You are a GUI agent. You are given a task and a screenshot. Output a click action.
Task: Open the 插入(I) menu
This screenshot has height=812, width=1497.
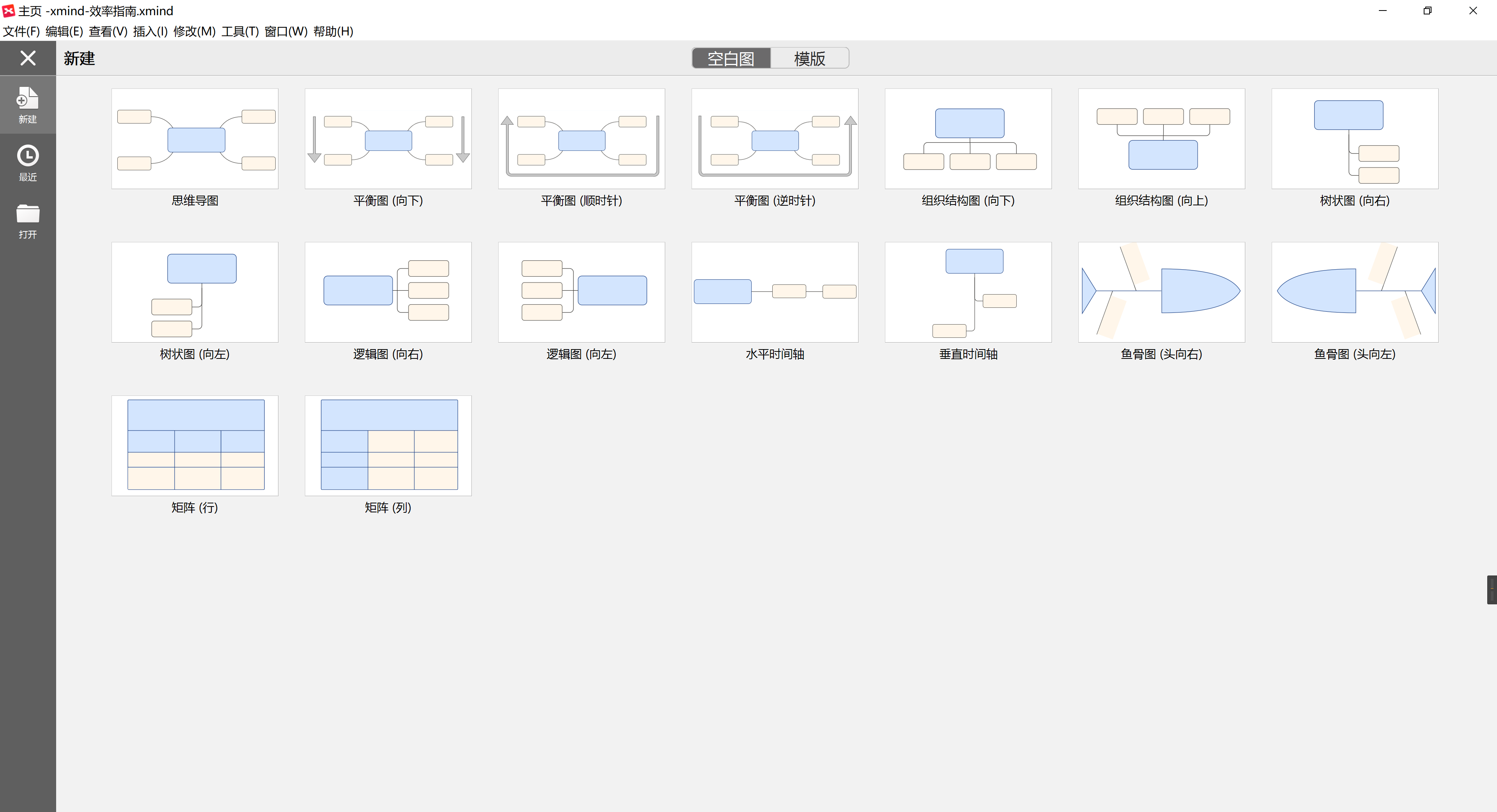click(150, 31)
